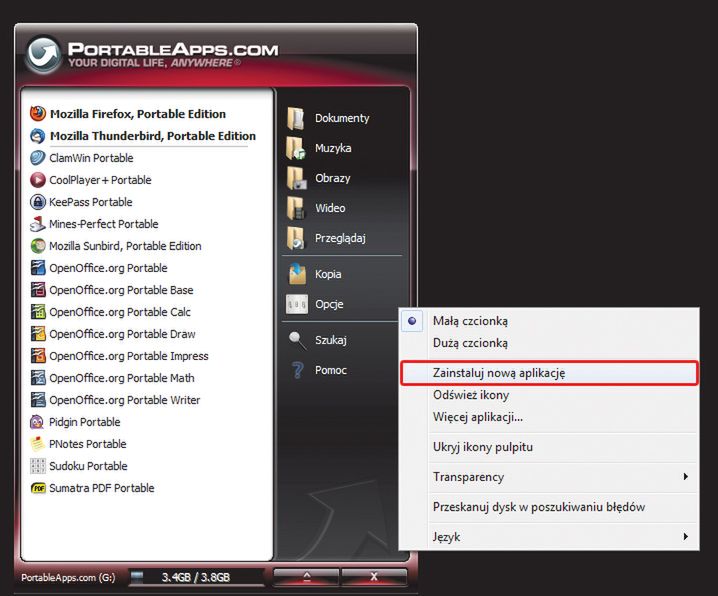This screenshot has height=596, width=718.
Task: Click the Przeglądaj folder icon
Action: pos(296,238)
